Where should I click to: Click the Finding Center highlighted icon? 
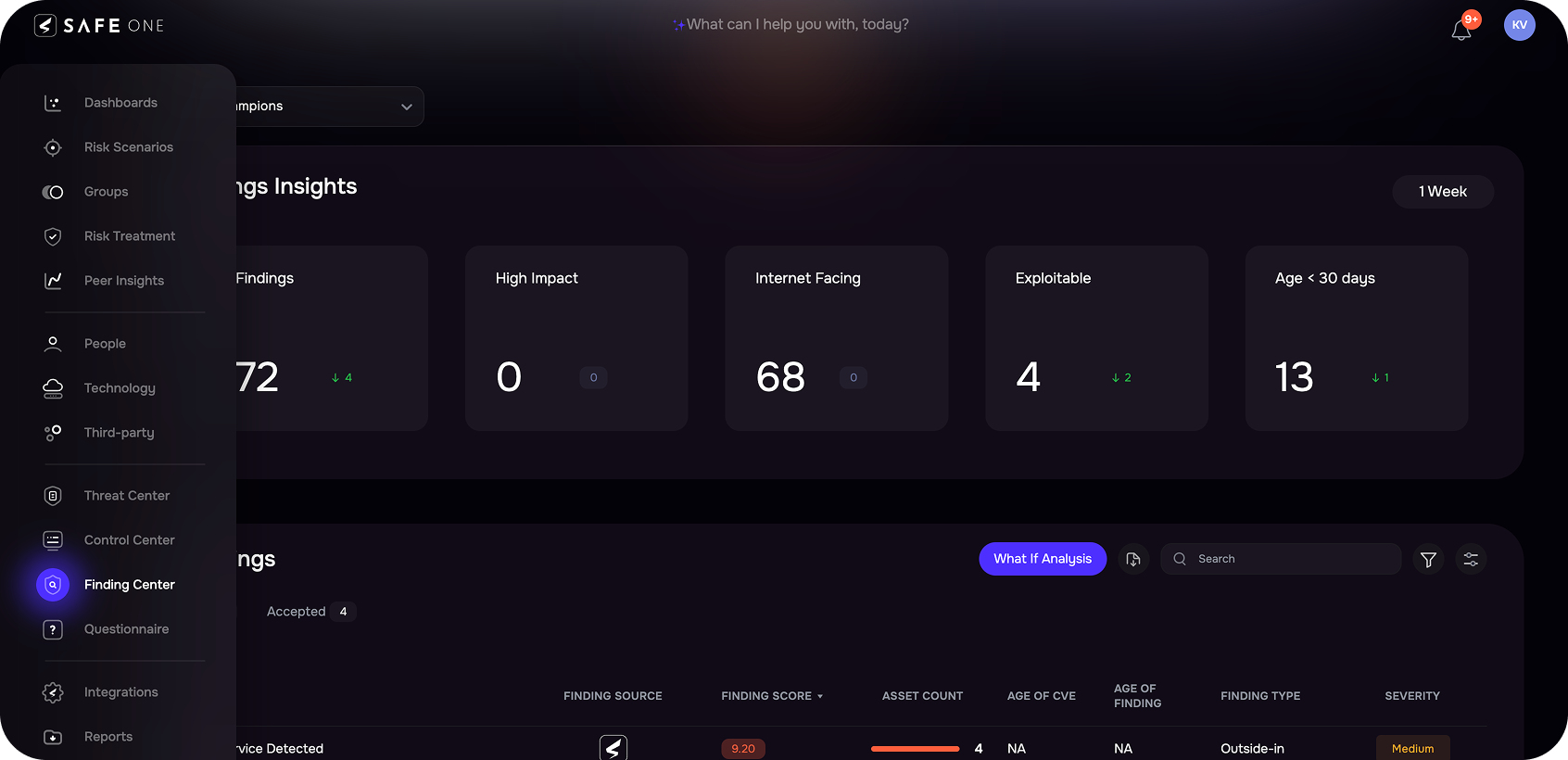point(53,585)
